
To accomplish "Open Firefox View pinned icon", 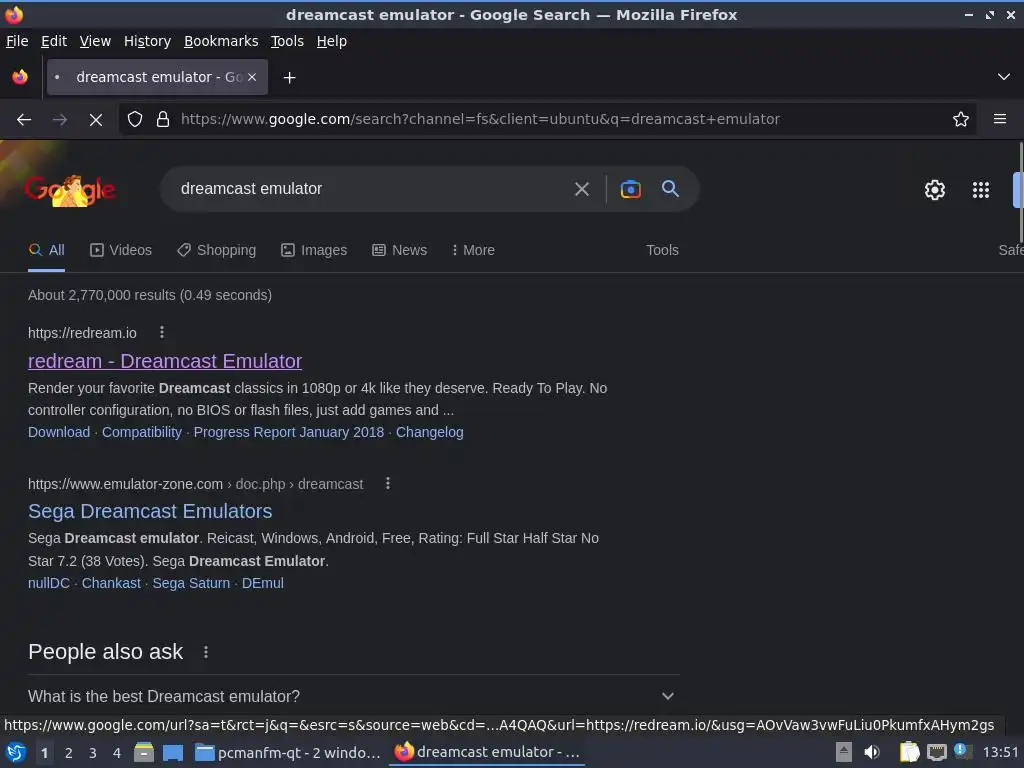I will pyautogui.click(x=20, y=77).
